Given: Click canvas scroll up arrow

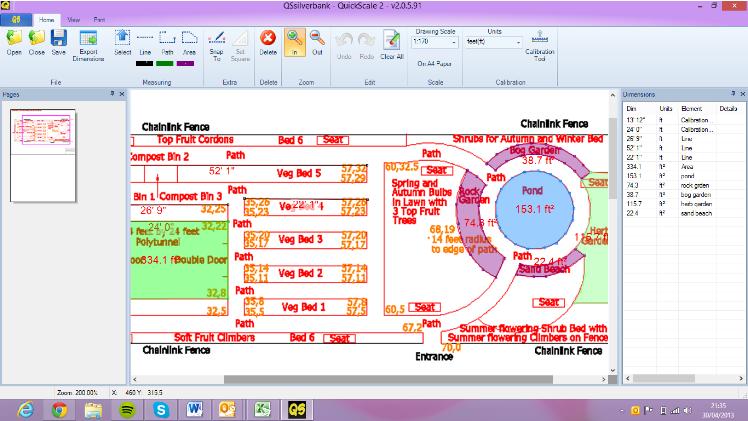Looking at the screenshot, I should pyautogui.click(x=613, y=95).
